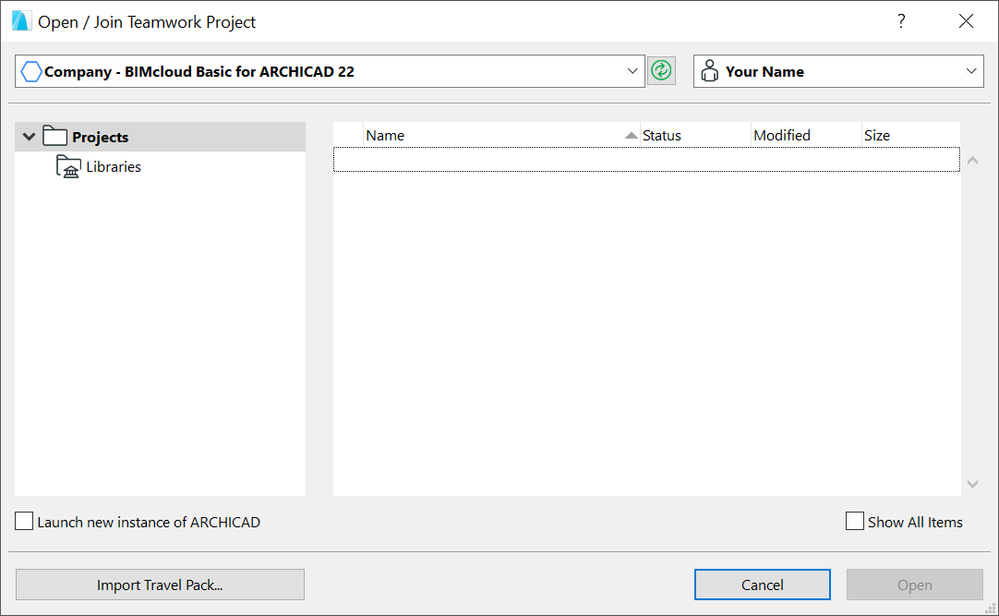The height and width of the screenshot is (616, 999).
Task: Click the Libraries folder icon
Action: point(68,166)
